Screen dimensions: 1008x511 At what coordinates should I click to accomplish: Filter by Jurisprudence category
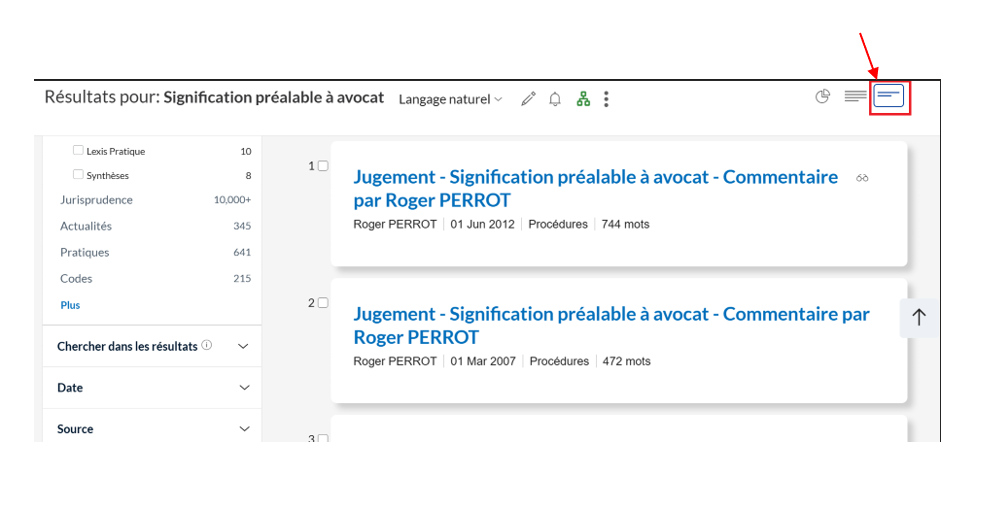[x=96, y=200]
